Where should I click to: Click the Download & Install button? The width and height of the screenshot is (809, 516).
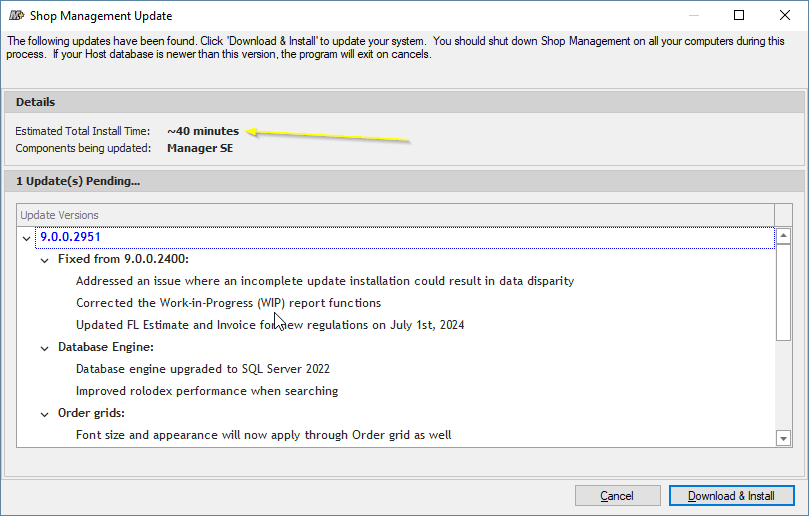[732, 496]
